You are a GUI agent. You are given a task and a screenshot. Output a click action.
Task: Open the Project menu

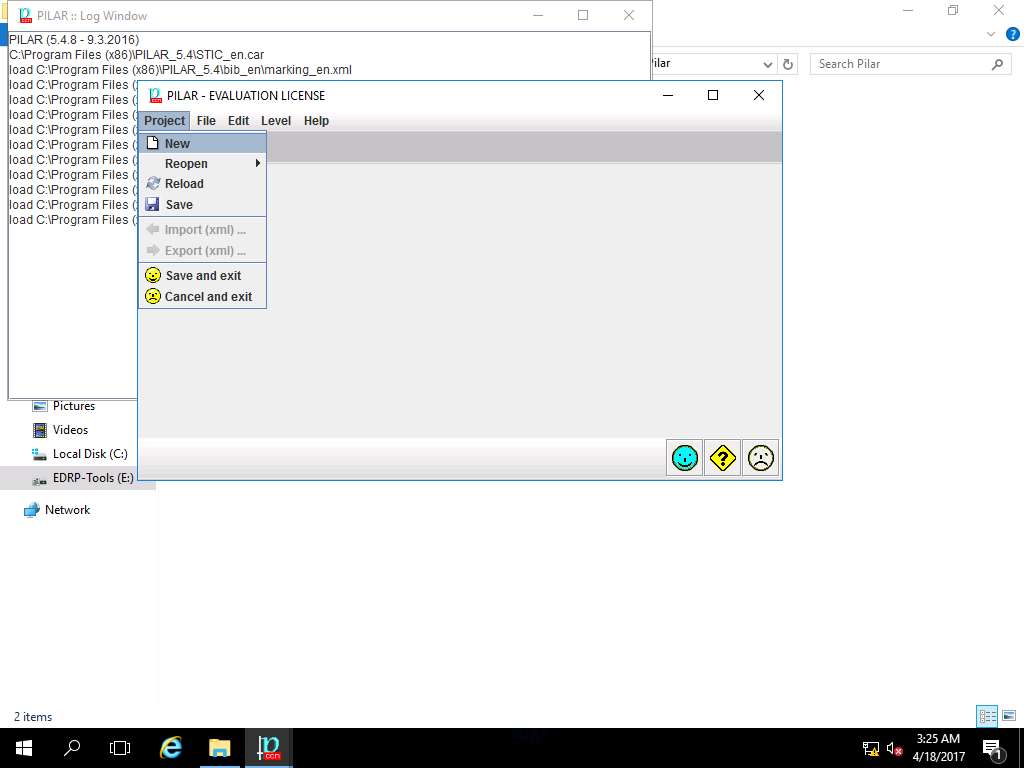point(165,121)
